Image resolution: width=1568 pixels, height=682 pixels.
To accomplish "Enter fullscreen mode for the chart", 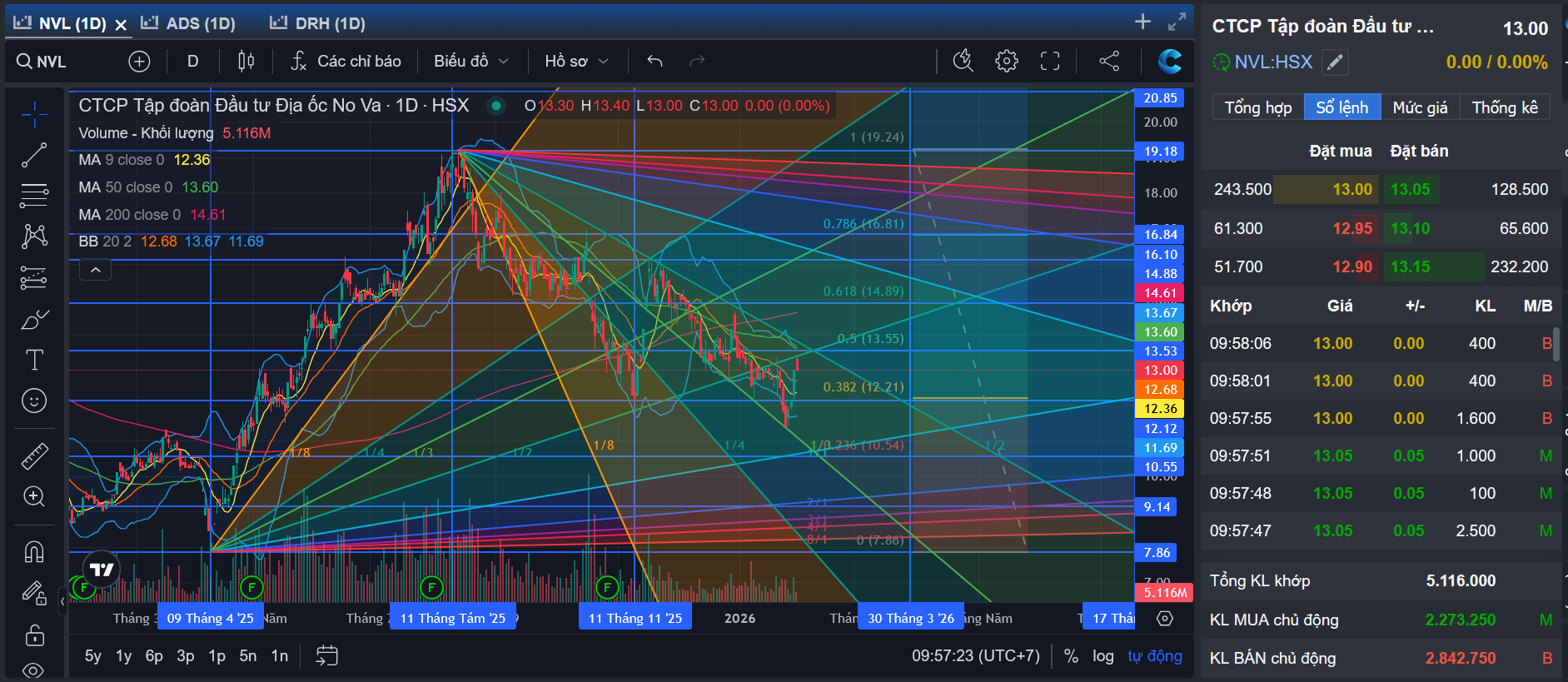I will 1050,61.
